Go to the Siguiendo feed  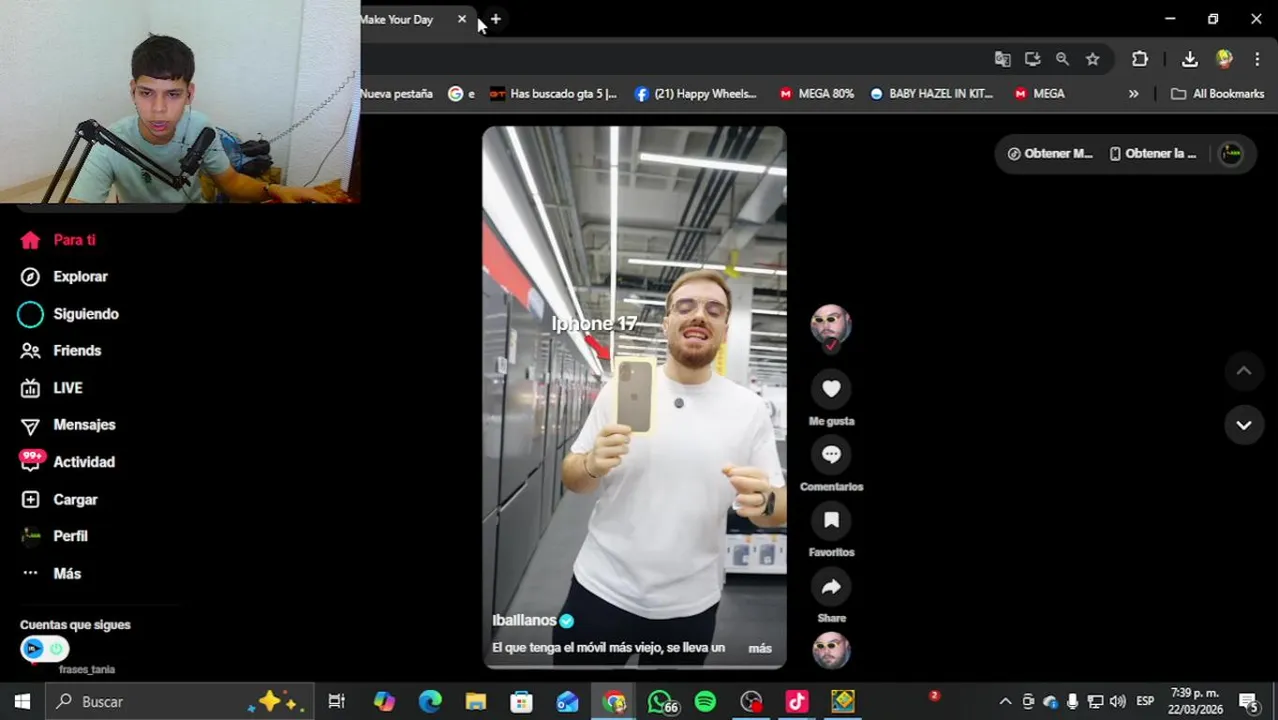click(69, 314)
